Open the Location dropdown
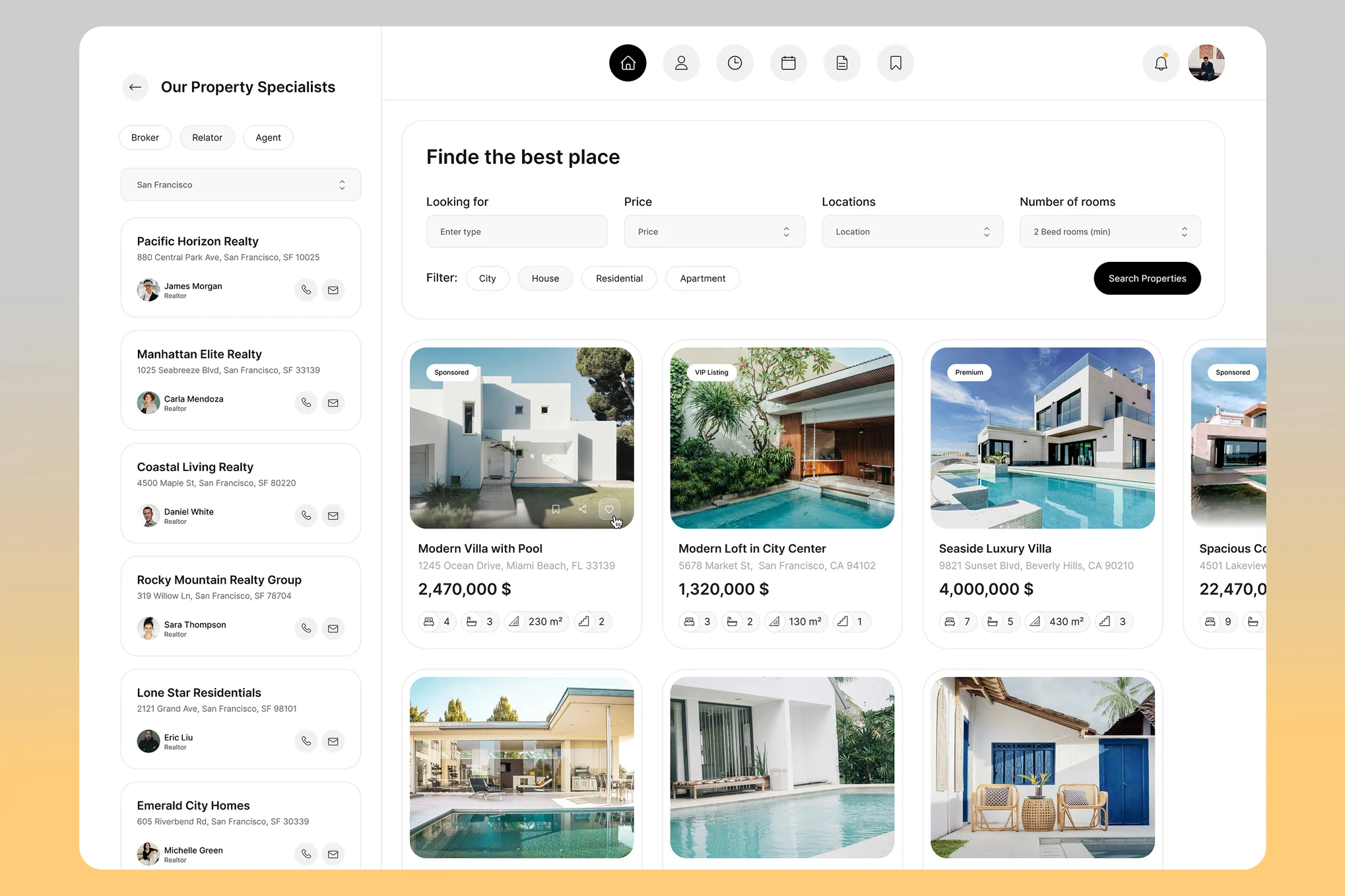The image size is (1345, 896). coord(913,232)
